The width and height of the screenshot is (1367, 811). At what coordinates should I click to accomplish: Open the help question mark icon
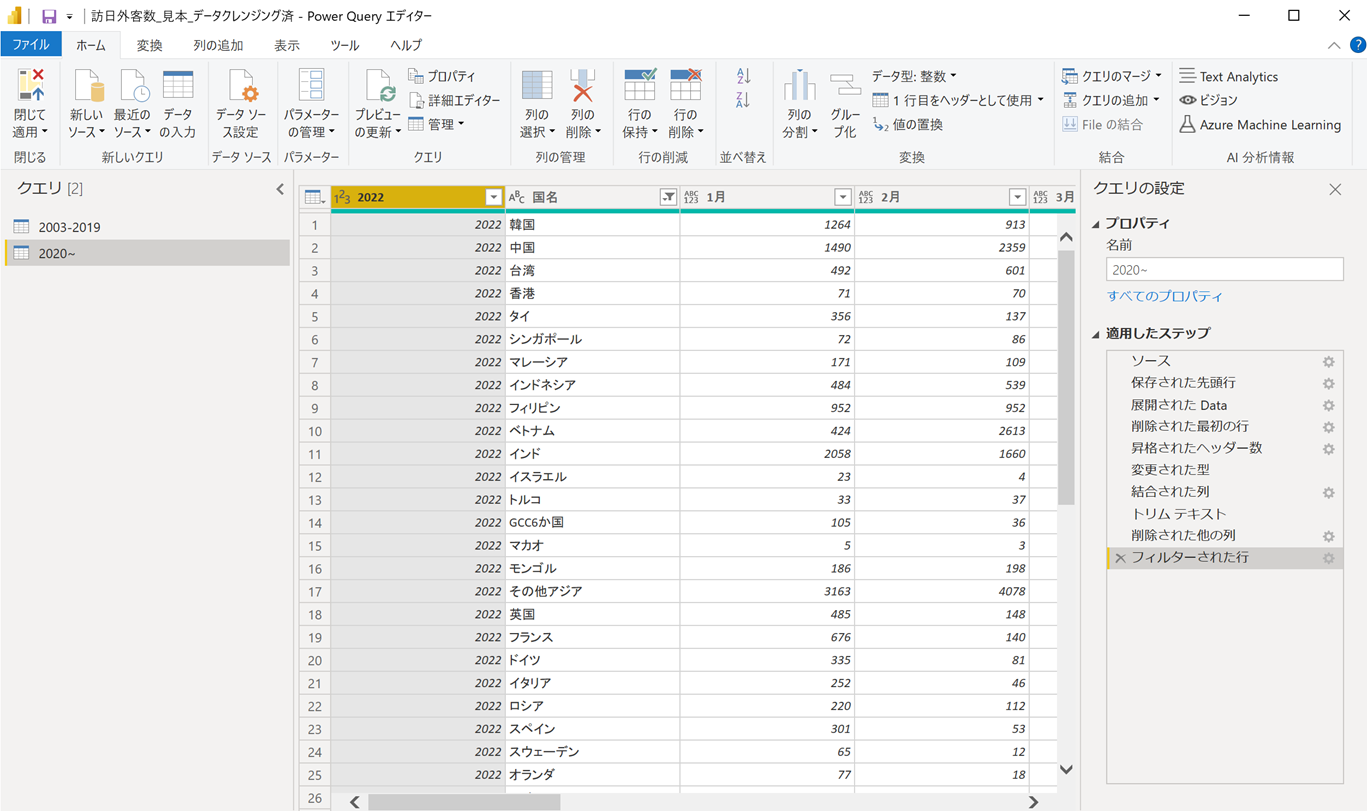pos(1357,45)
